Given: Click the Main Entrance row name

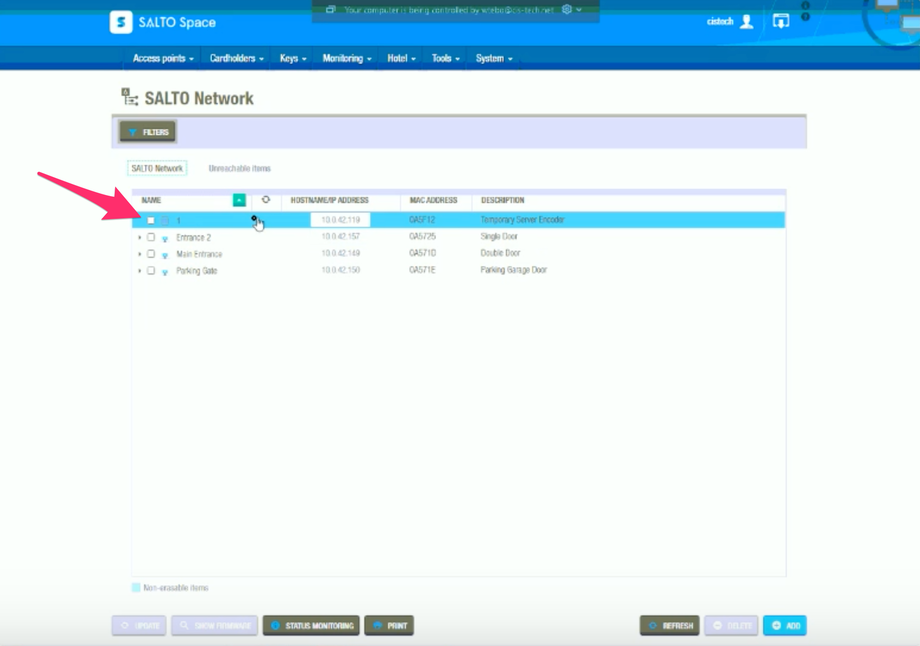Looking at the screenshot, I should click(x=199, y=254).
